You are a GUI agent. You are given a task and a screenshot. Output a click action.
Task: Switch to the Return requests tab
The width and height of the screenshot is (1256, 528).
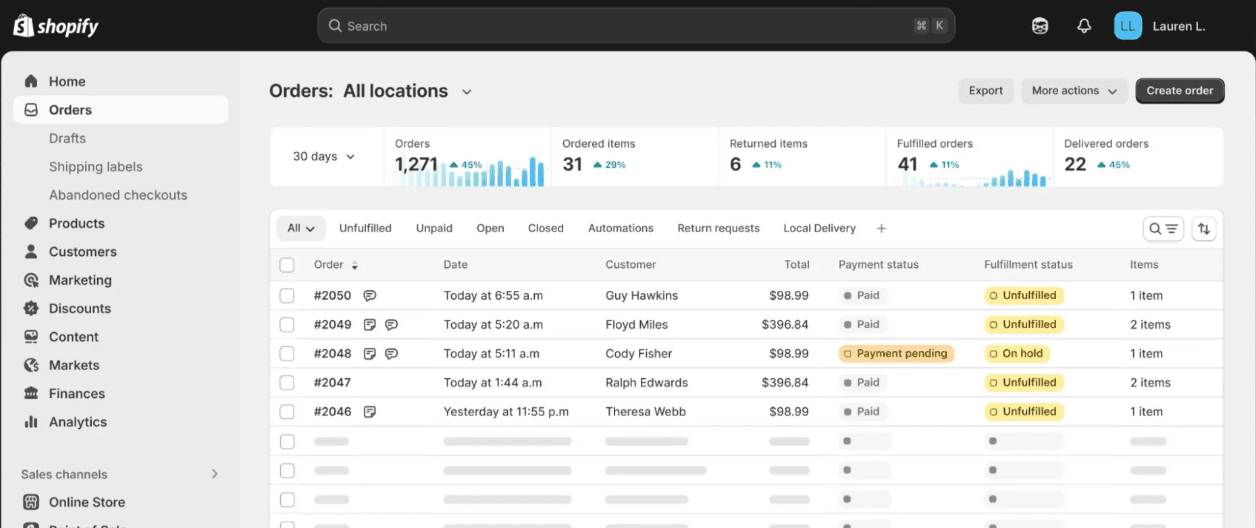(718, 229)
